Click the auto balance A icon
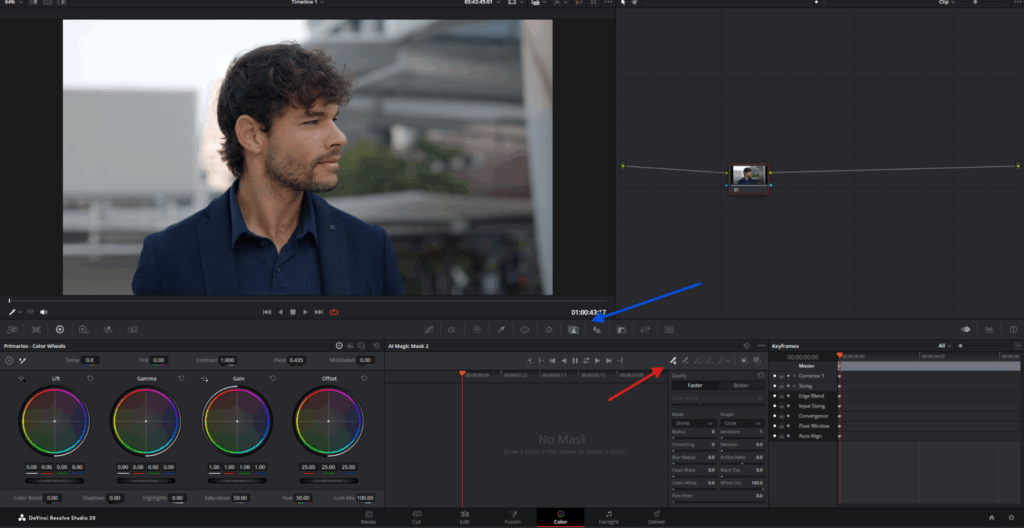The height and width of the screenshot is (528, 1024). click(x=9, y=360)
